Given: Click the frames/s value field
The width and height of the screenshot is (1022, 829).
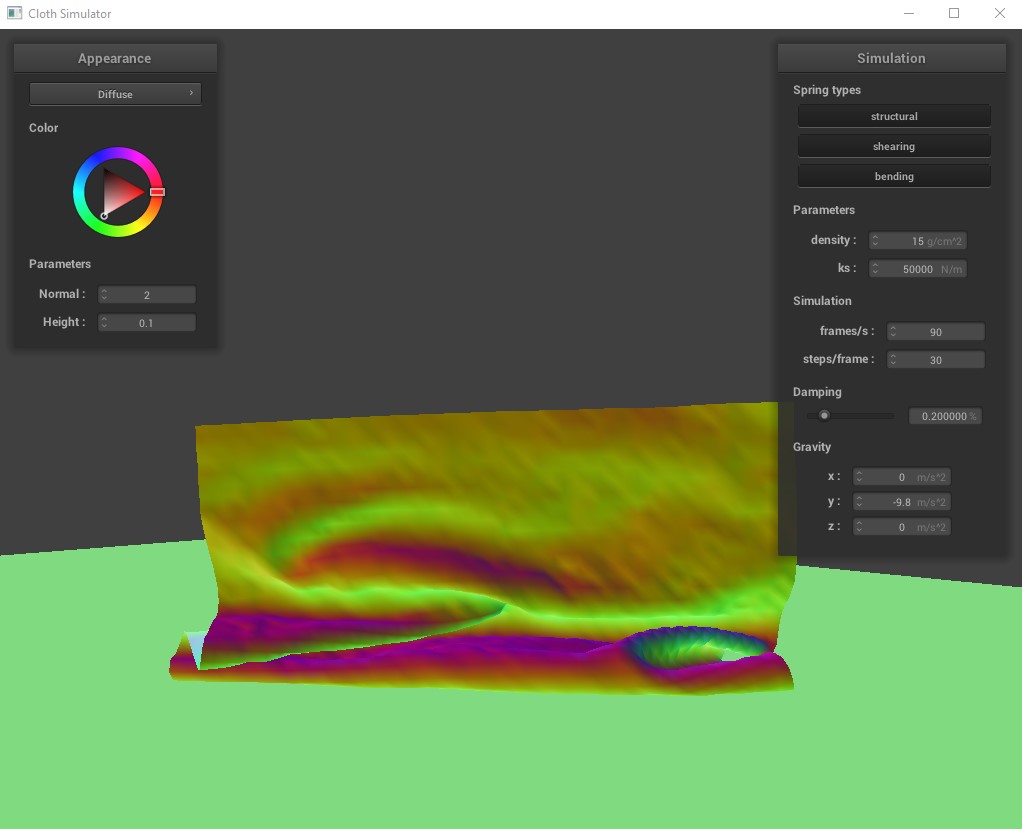Looking at the screenshot, I should point(935,332).
